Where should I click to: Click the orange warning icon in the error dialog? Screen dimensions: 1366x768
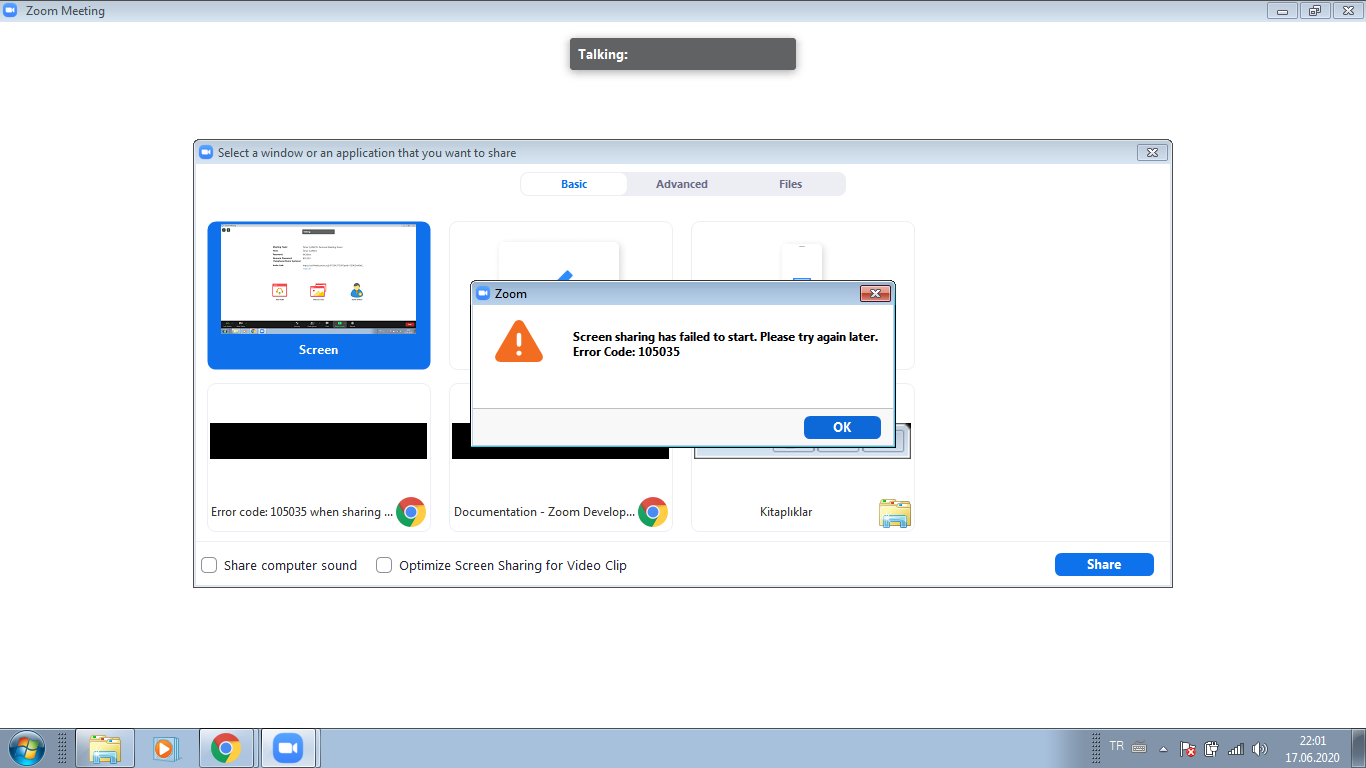point(519,341)
